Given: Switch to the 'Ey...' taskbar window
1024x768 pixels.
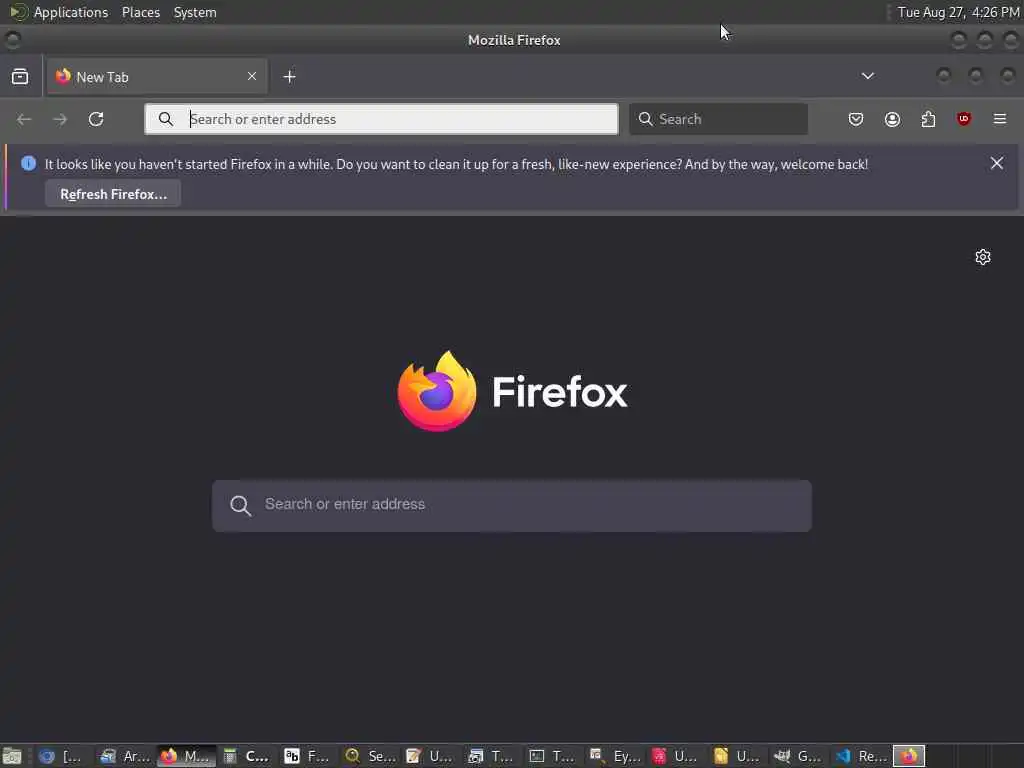Looking at the screenshot, I should click(615, 756).
